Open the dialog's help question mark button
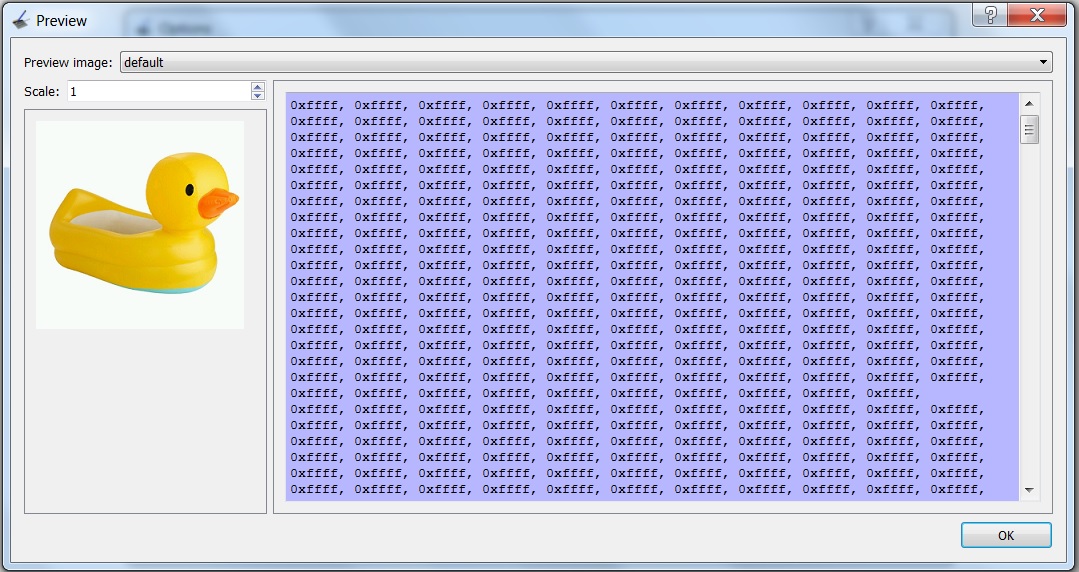Image resolution: width=1079 pixels, height=572 pixels. (990, 15)
